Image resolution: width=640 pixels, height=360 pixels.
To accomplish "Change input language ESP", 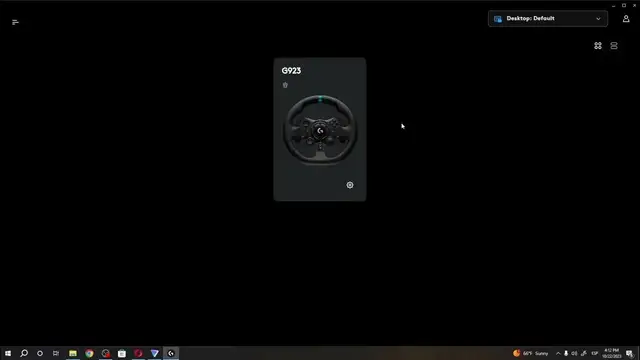I will 595,353.
